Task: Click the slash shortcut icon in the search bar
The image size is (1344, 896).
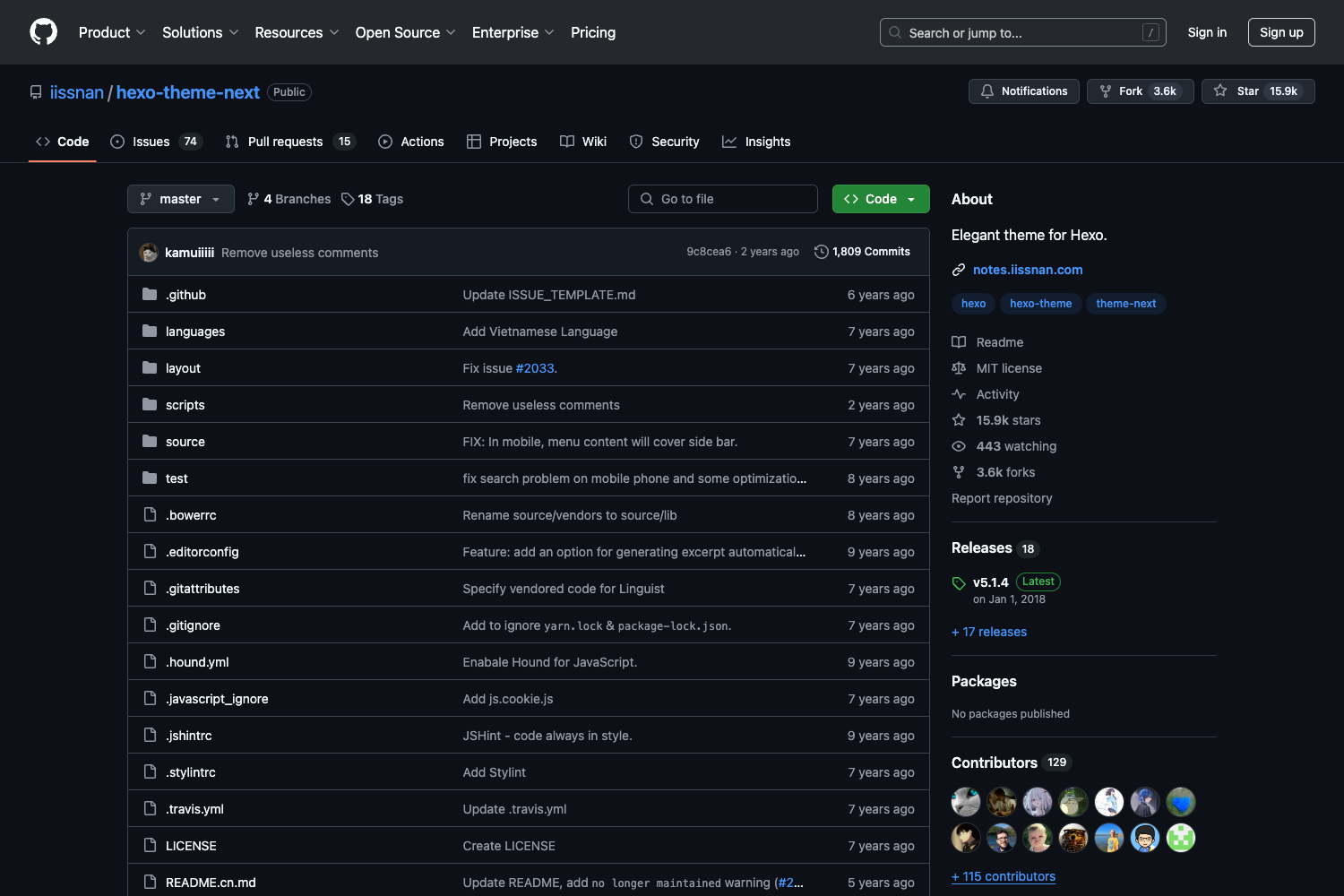Action: pos(1151,32)
